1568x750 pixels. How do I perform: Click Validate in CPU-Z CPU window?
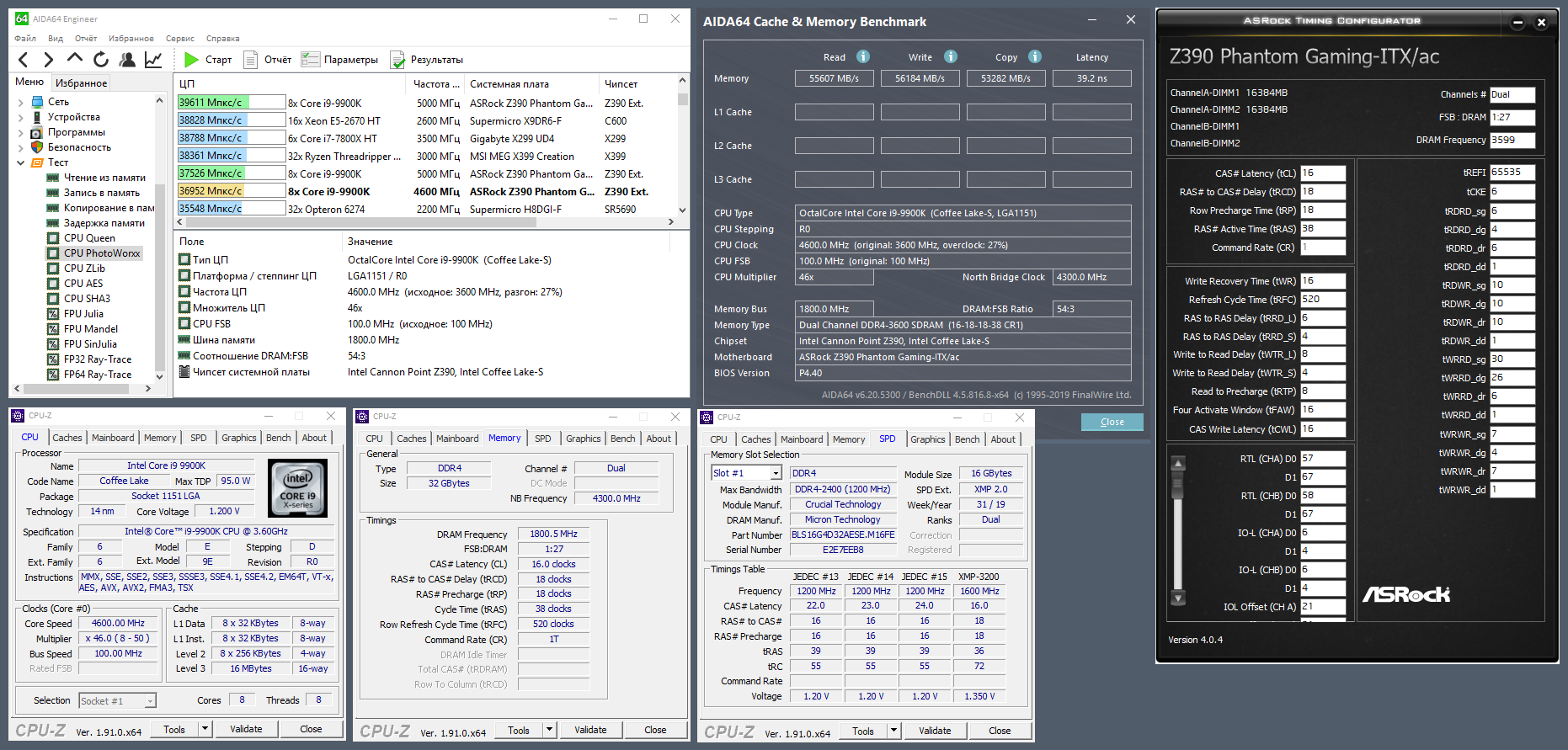pos(246,729)
